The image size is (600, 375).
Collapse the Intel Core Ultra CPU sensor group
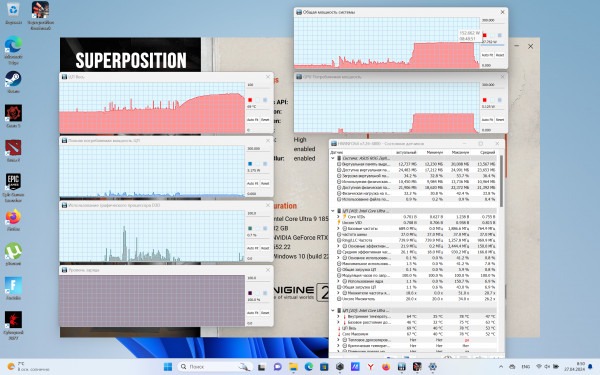pos(333,211)
